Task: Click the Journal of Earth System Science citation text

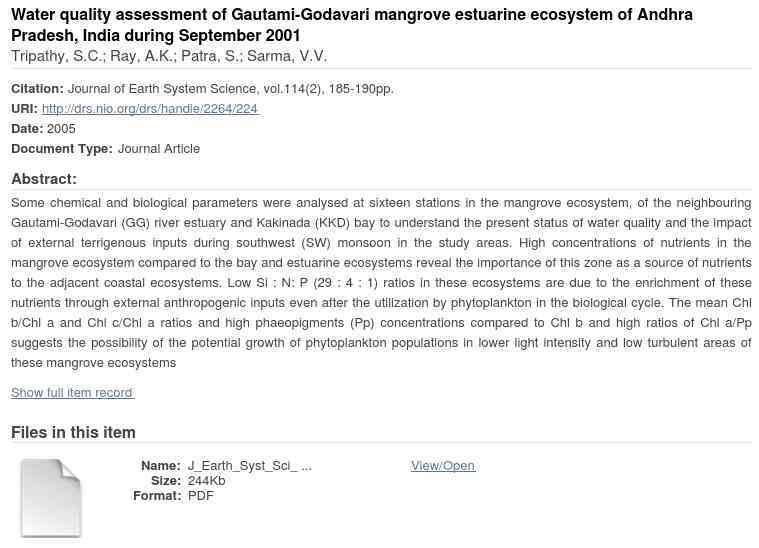Action: 230,89
